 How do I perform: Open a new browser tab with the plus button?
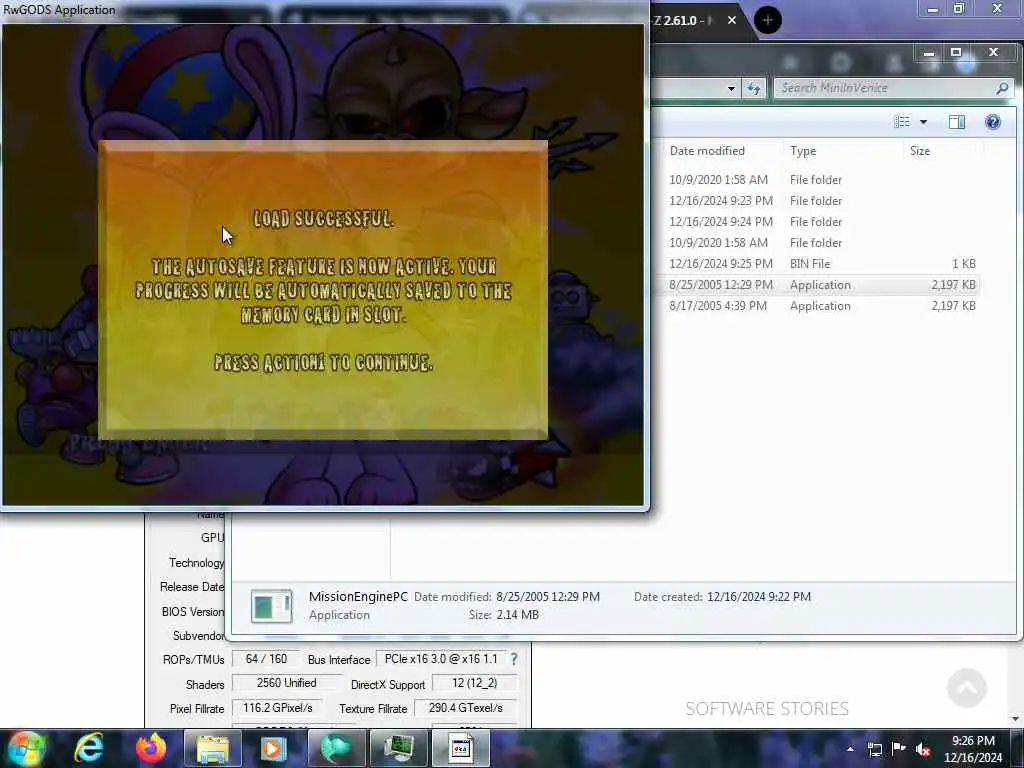pyautogui.click(x=768, y=20)
